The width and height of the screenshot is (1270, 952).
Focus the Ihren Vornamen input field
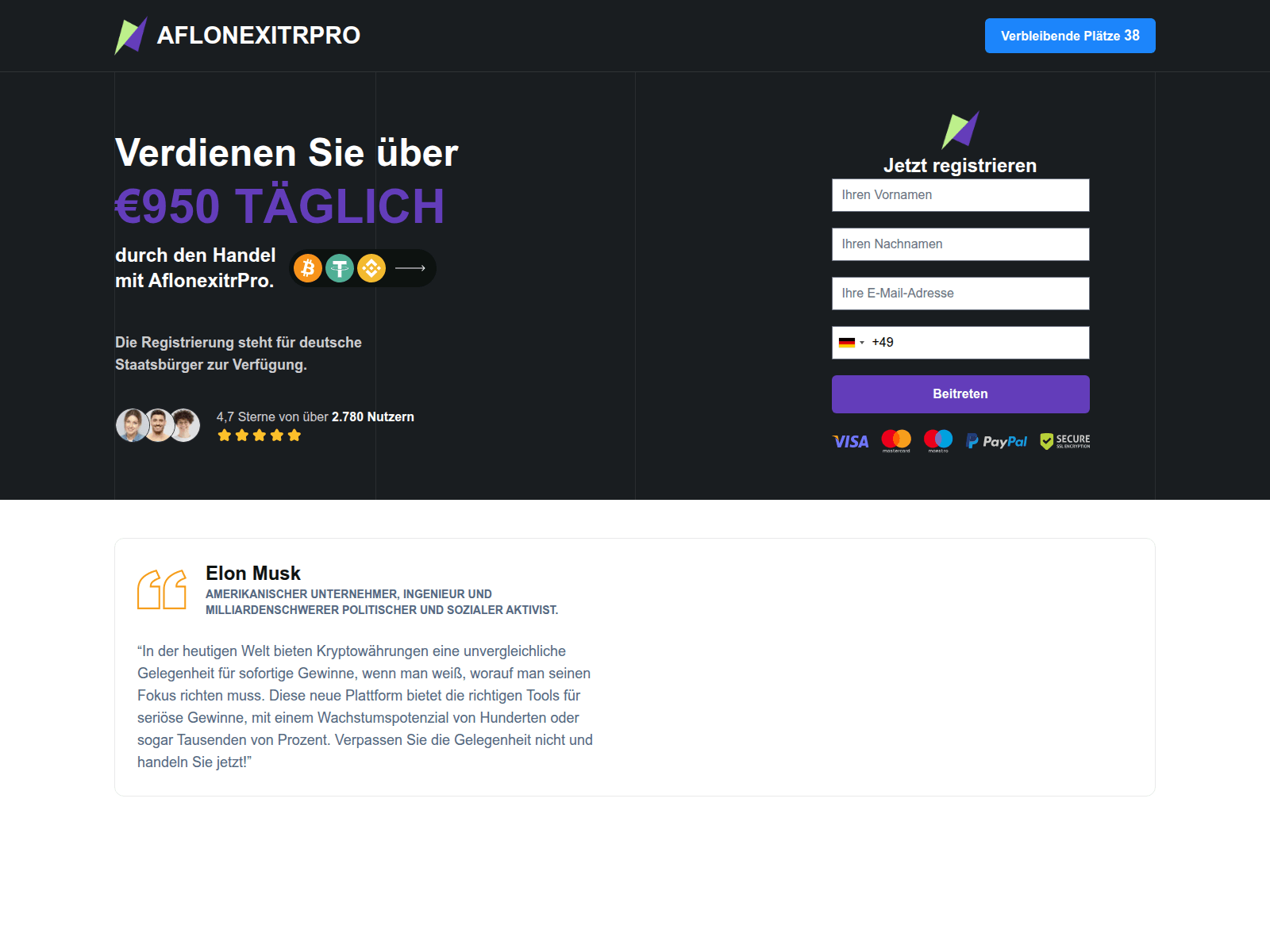[960, 195]
